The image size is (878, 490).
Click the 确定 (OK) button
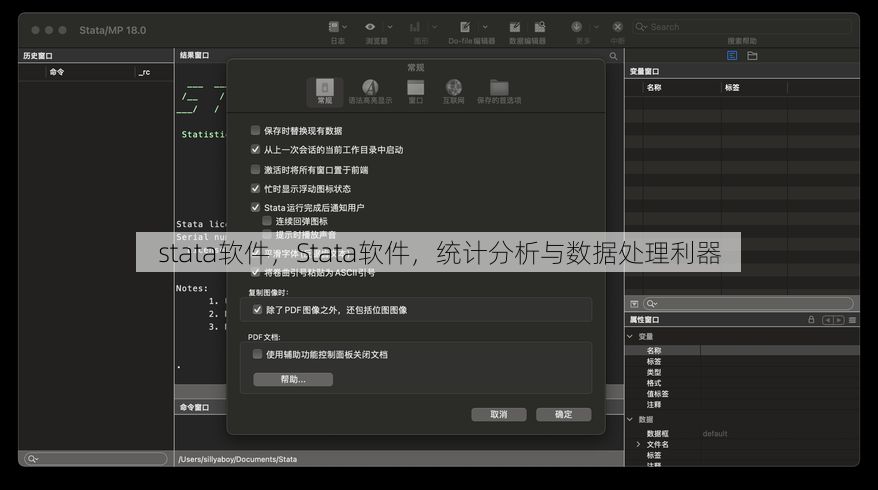coord(563,414)
